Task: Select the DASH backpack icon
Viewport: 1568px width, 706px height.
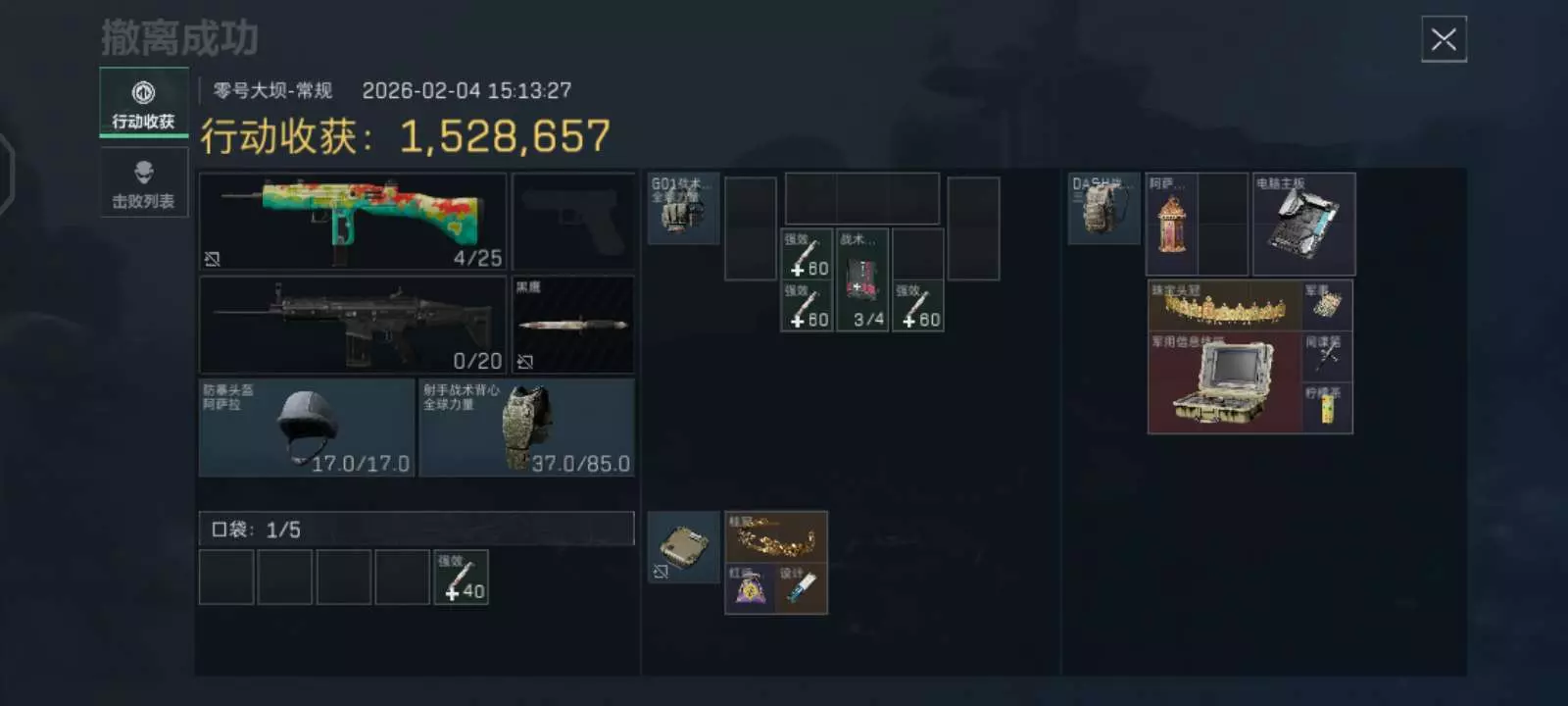Action: [1103, 208]
